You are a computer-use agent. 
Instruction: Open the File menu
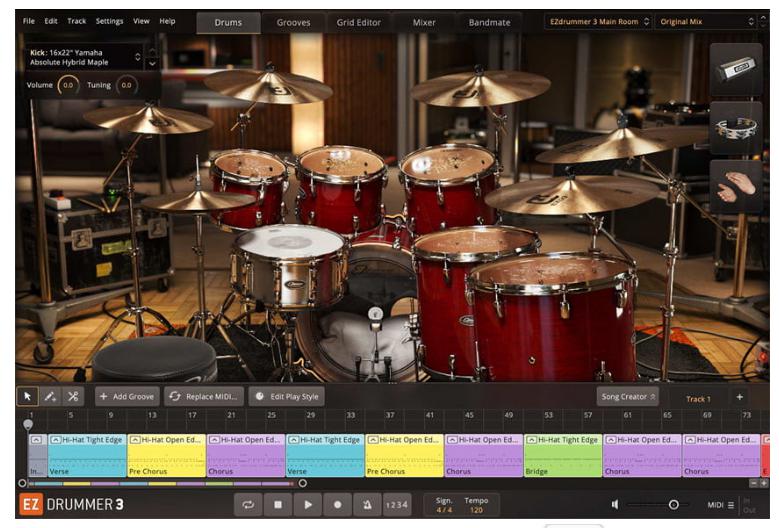point(29,21)
